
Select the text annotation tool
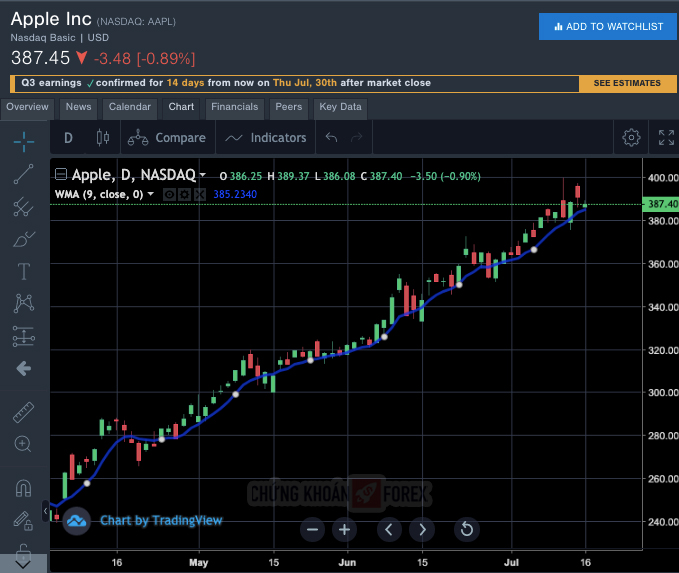[x=23, y=272]
